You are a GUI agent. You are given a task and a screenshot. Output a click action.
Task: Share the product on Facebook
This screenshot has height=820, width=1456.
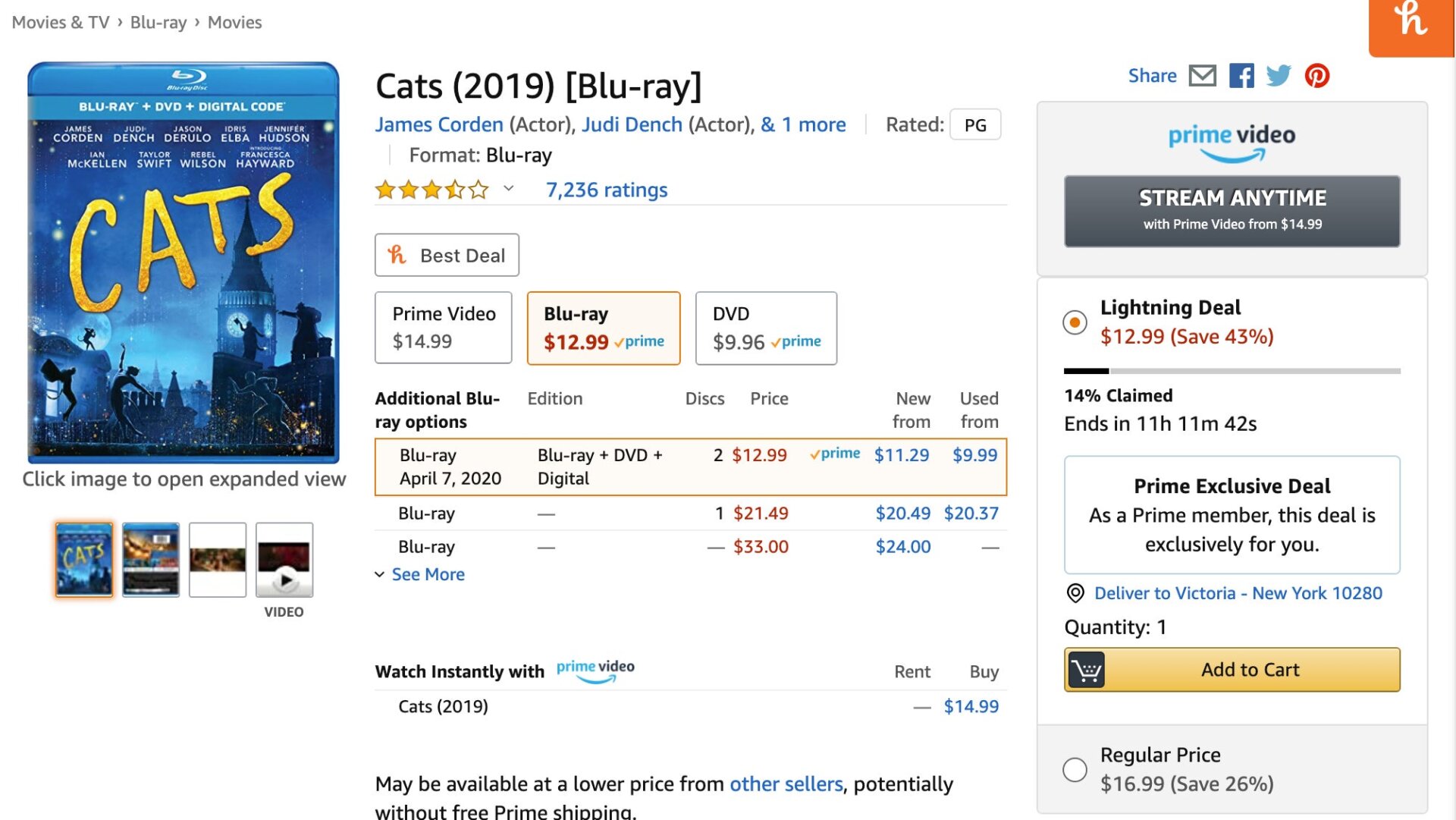click(1241, 76)
